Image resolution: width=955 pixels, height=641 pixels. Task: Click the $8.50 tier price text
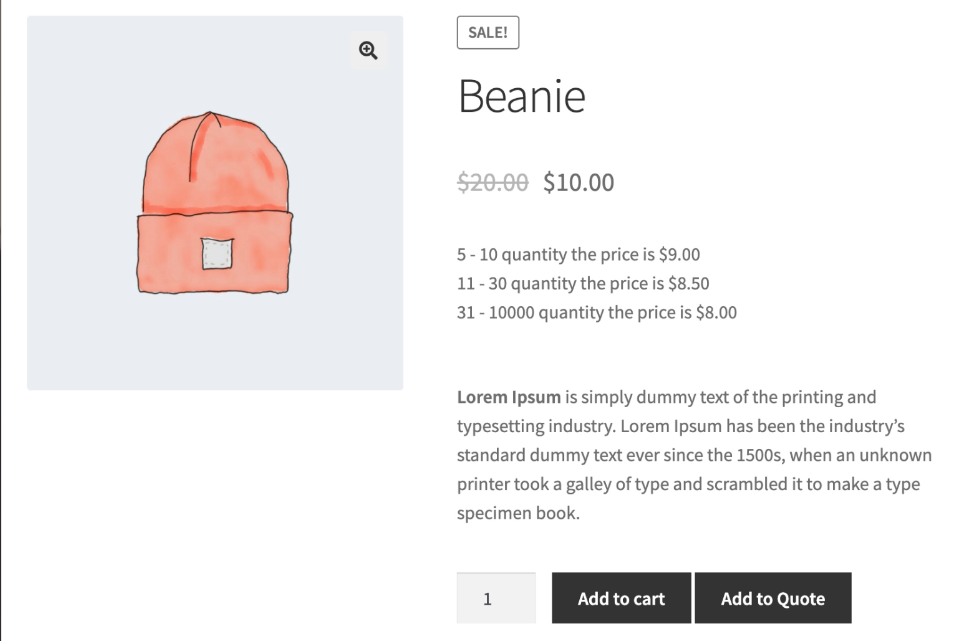[688, 283]
